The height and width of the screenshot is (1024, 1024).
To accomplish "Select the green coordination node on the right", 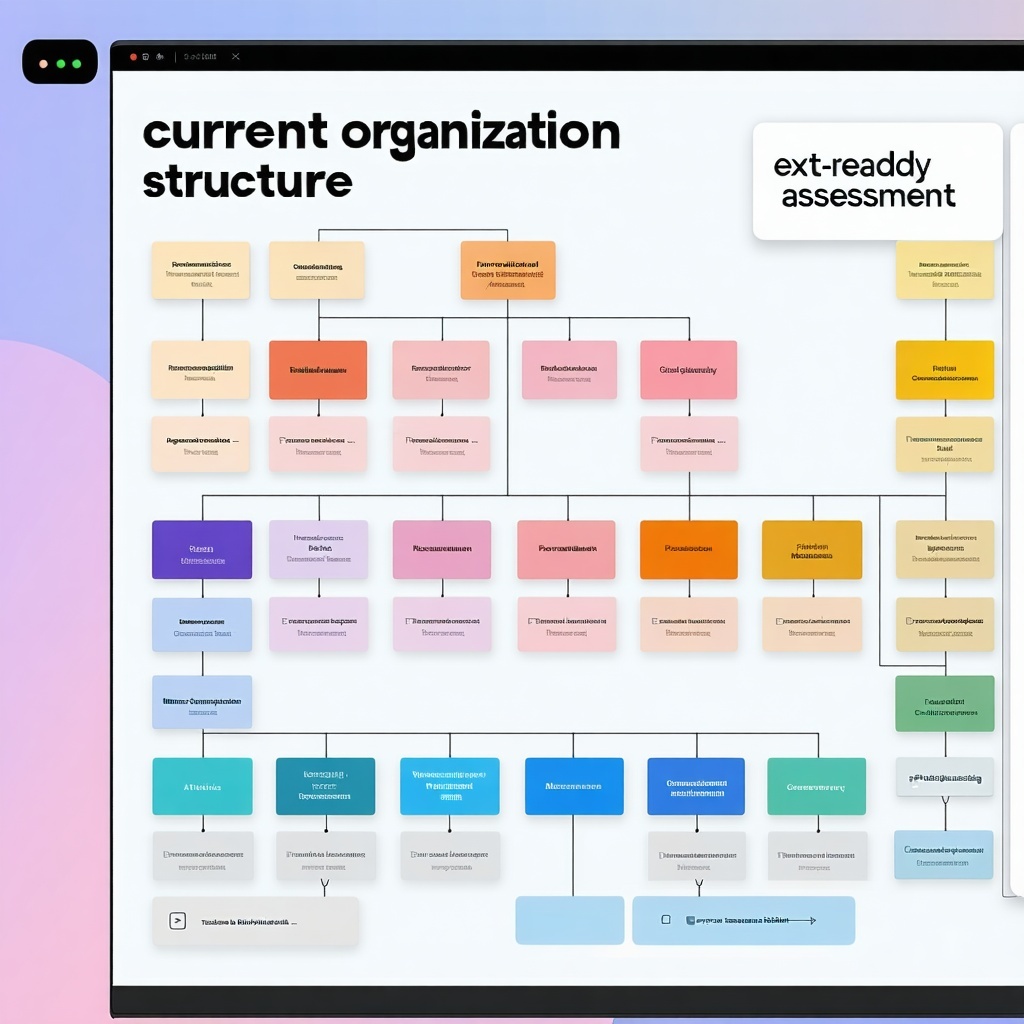I will click(944, 703).
